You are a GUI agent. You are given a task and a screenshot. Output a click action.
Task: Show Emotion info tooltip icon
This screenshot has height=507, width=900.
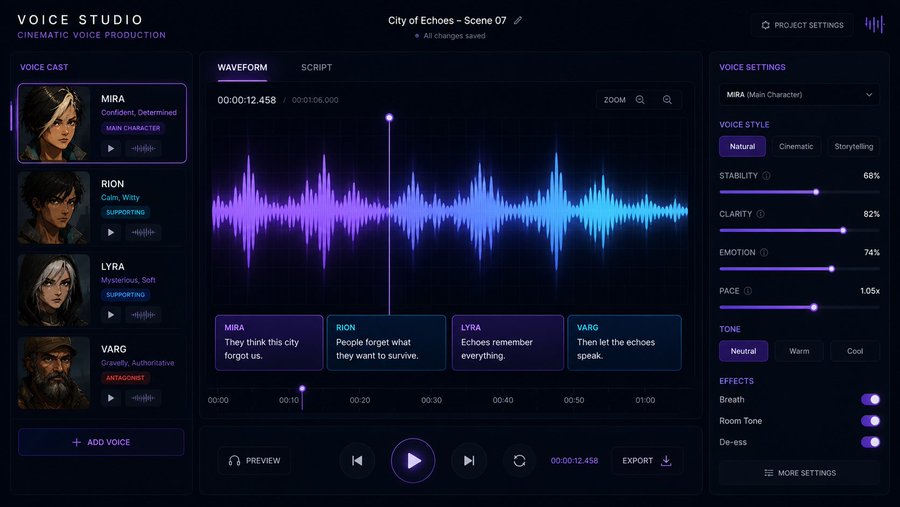pos(764,253)
